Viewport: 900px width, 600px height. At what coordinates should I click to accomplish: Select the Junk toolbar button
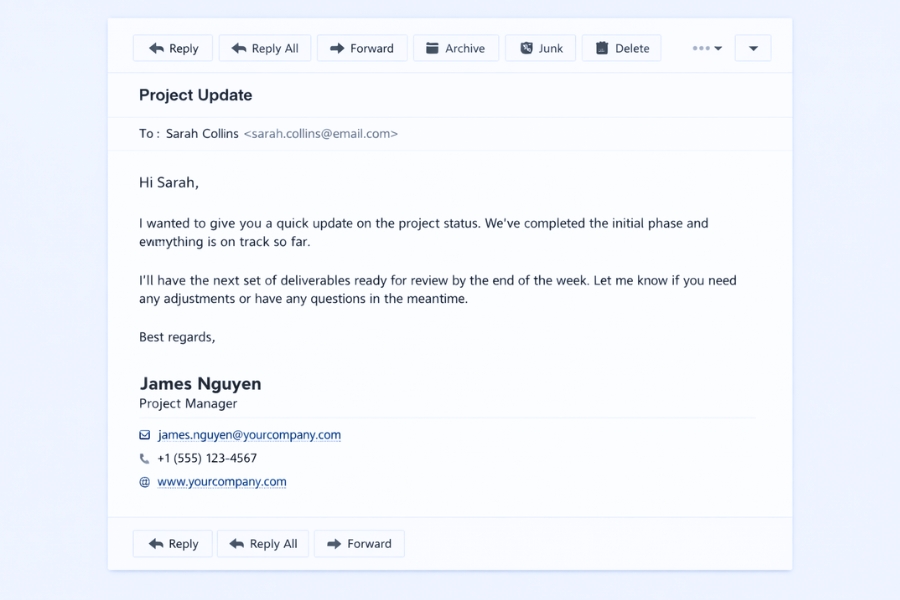[x=540, y=47]
